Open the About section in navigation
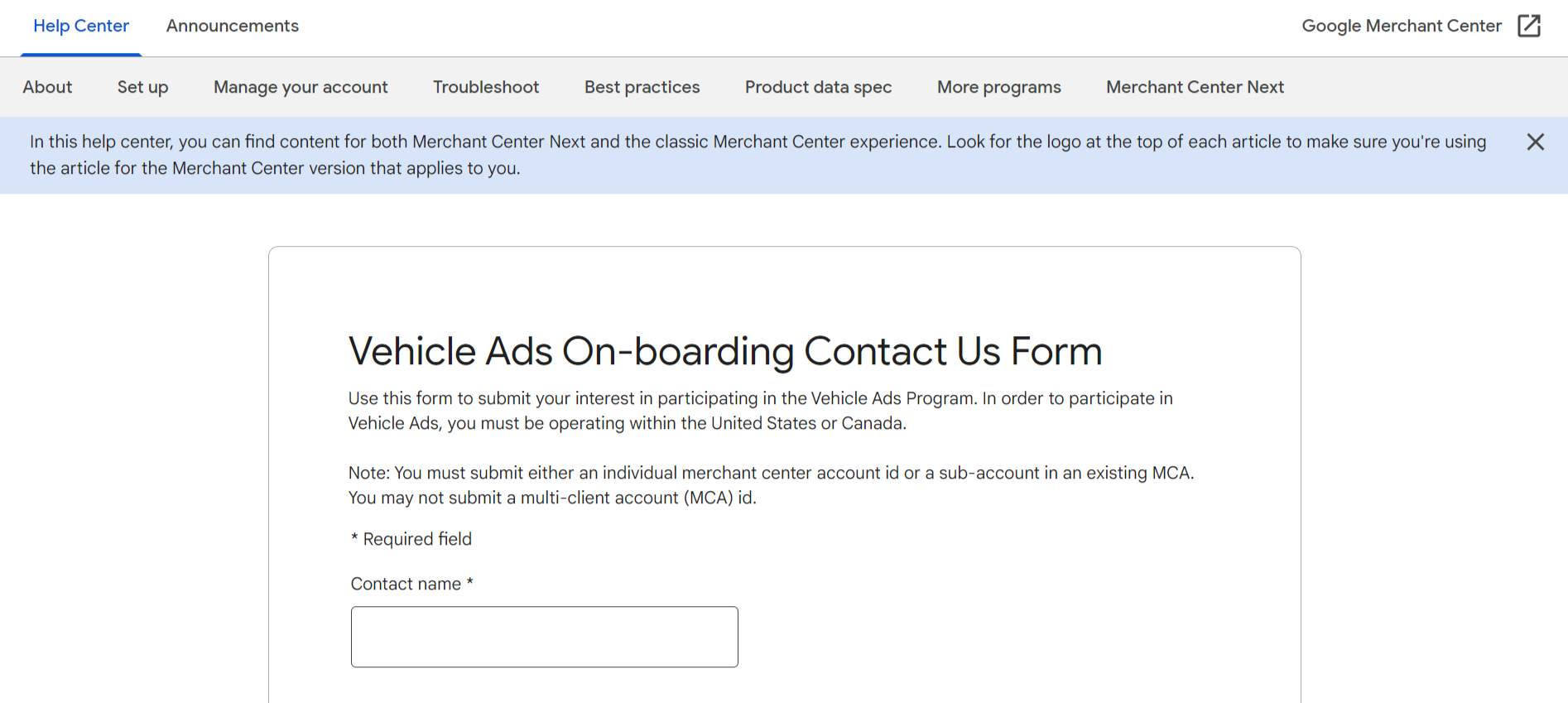This screenshot has height=703, width=1568. point(47,87)
